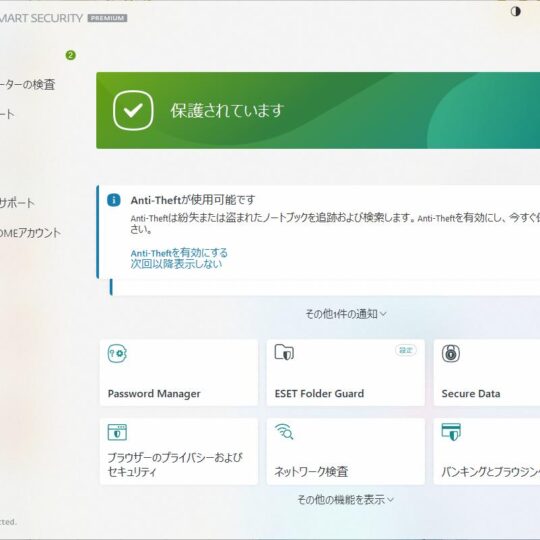
Task: Dismiss notice with 次回以降表示しない link
Action: [176, 264]
